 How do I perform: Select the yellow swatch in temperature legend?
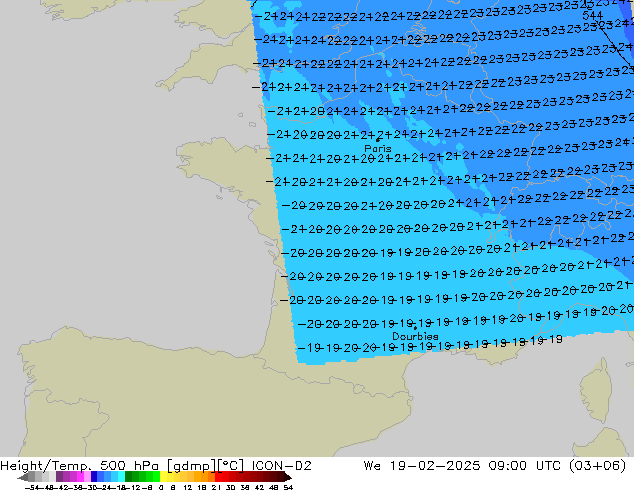(163, 477)
